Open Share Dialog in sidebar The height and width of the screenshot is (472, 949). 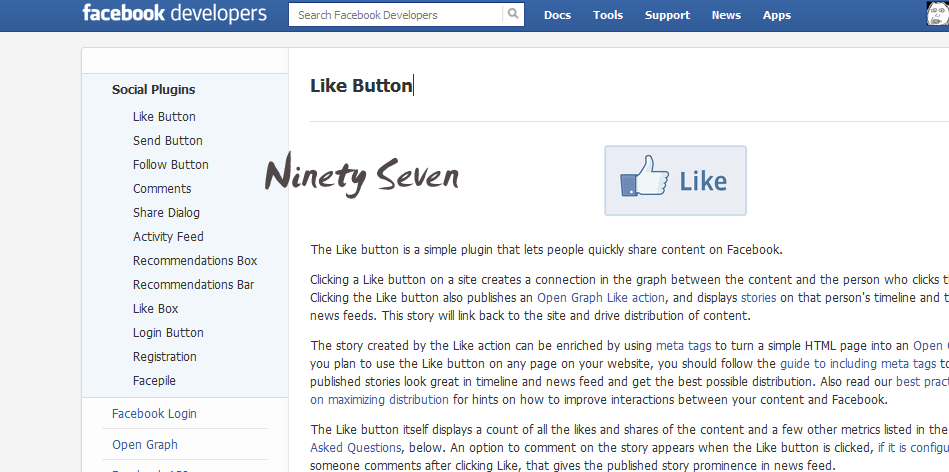[166, 212]
